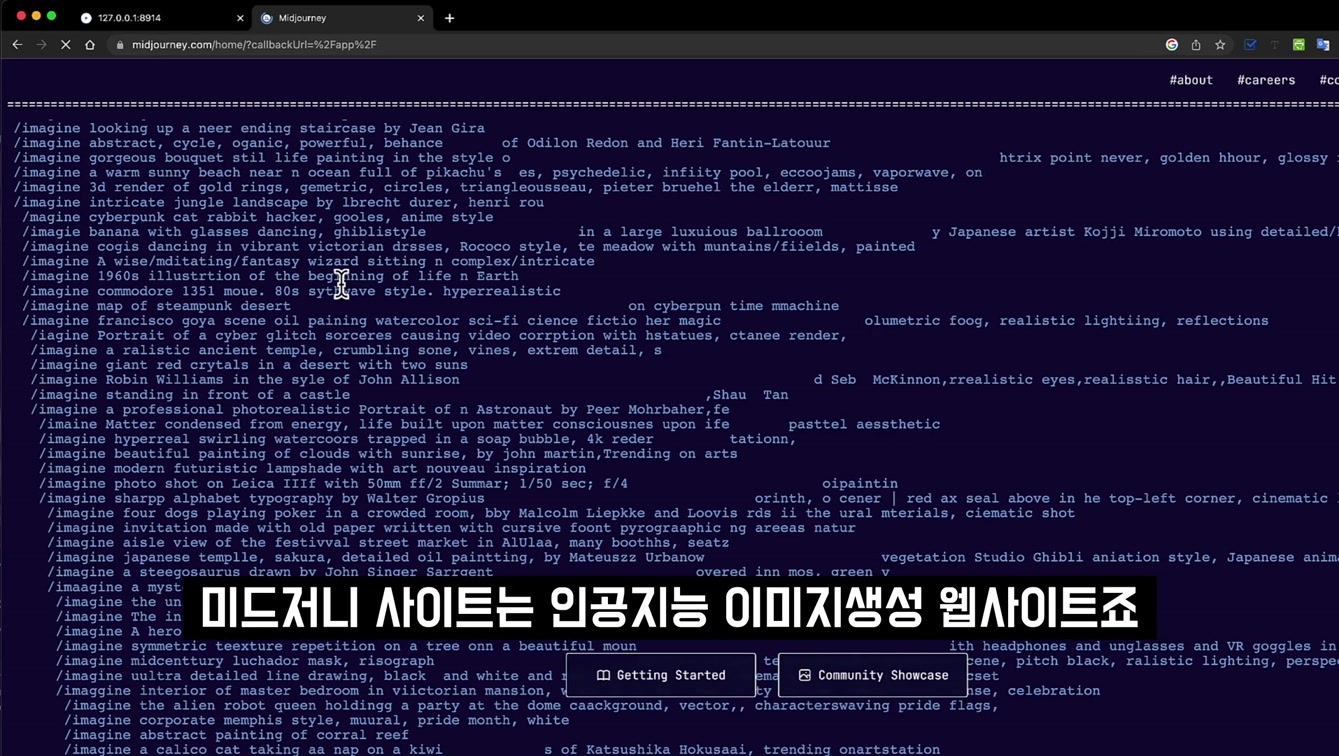Click the text "aisle view of the festivval street market"
The image size is (1339, 756).
pos(295,542)
